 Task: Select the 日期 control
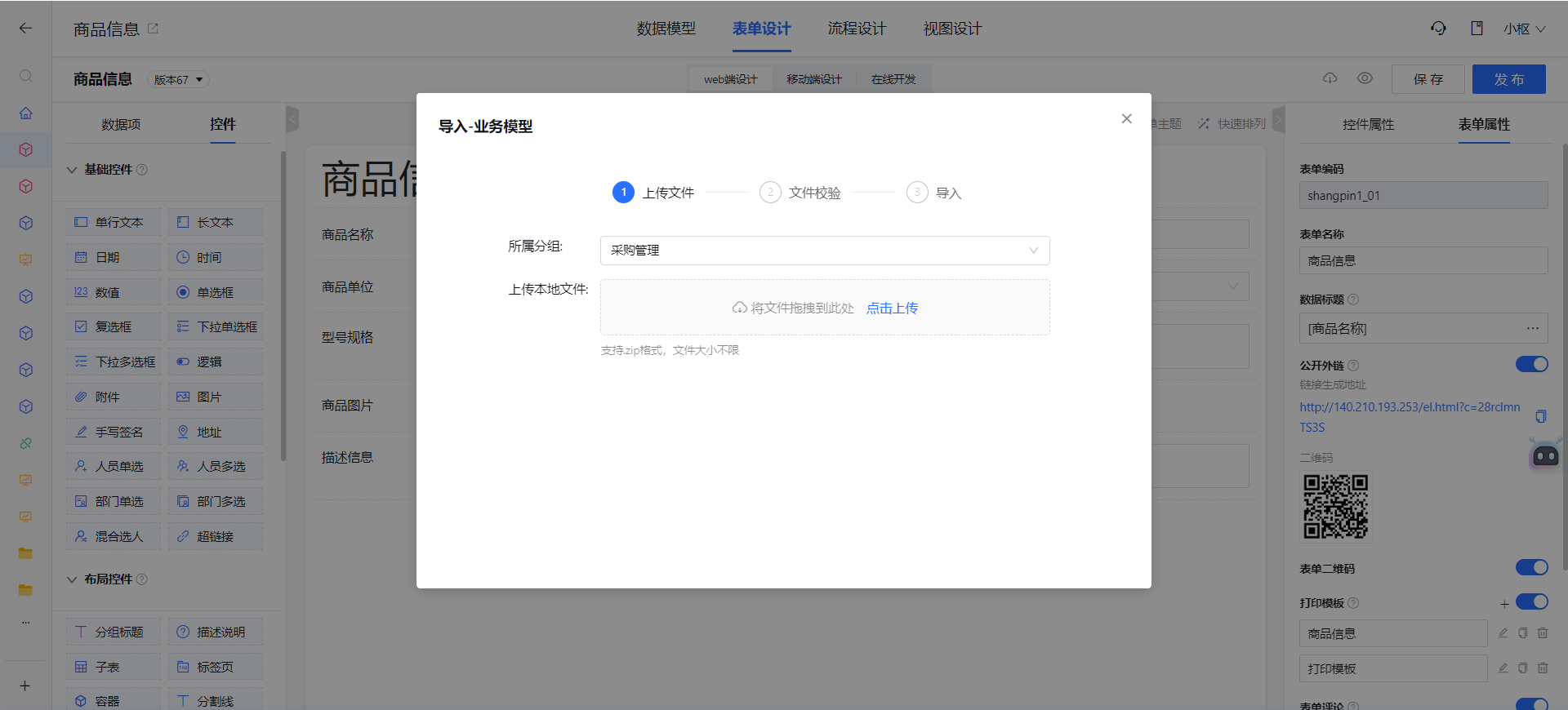pos(114,257)
